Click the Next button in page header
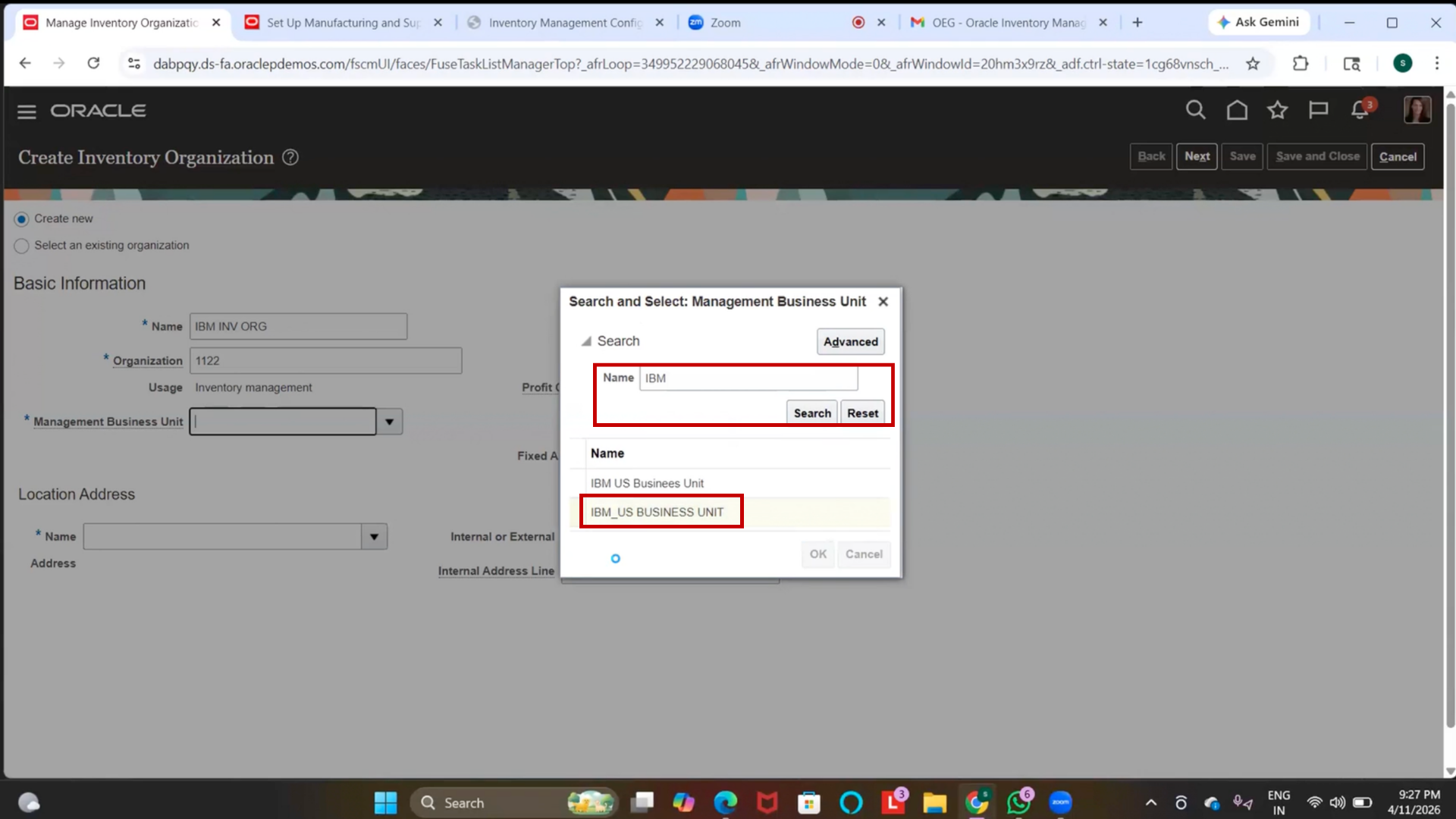1456x819 pixels. (1197, 156)
